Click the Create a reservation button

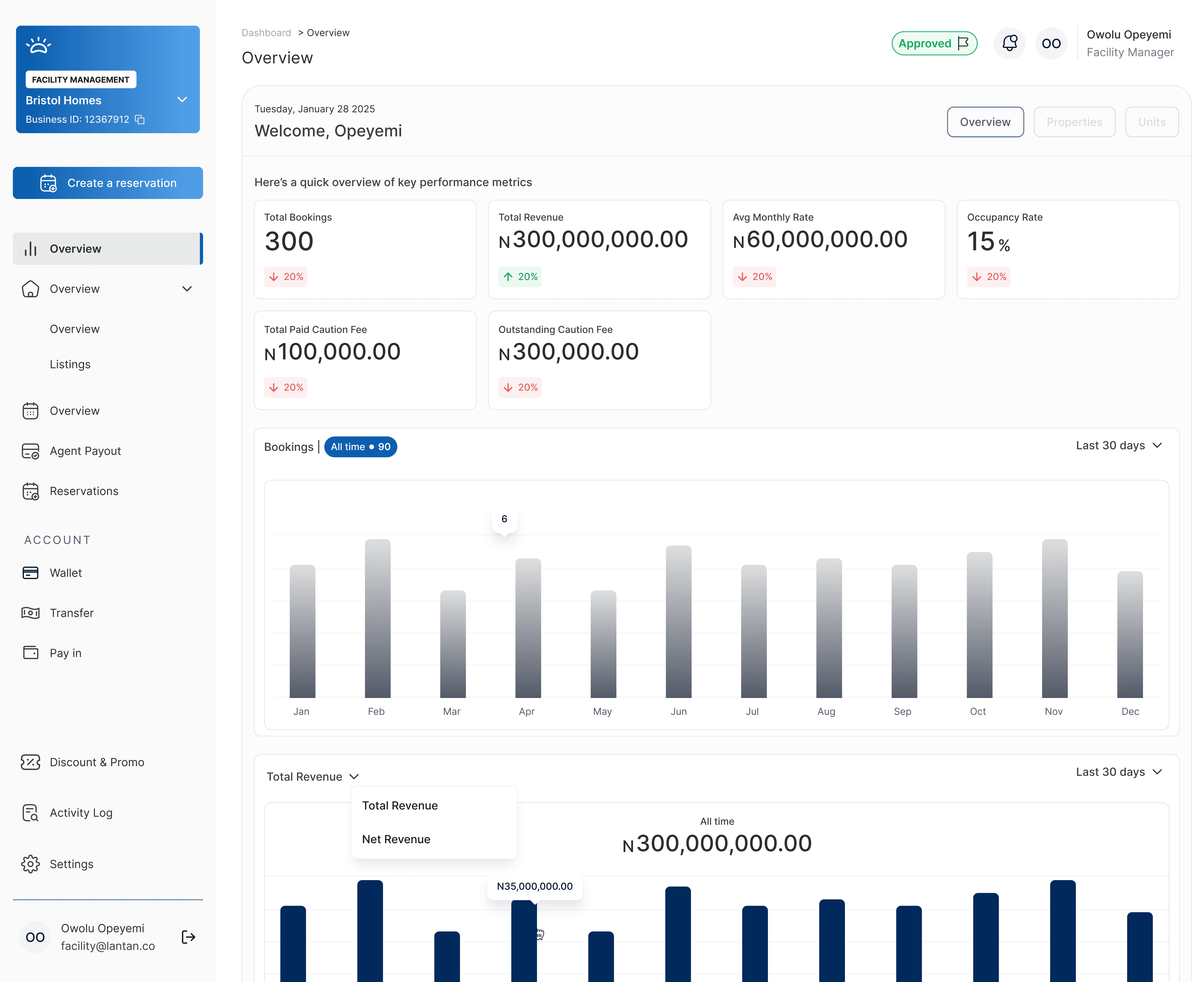pyautogui.click(x=108, y=183)
